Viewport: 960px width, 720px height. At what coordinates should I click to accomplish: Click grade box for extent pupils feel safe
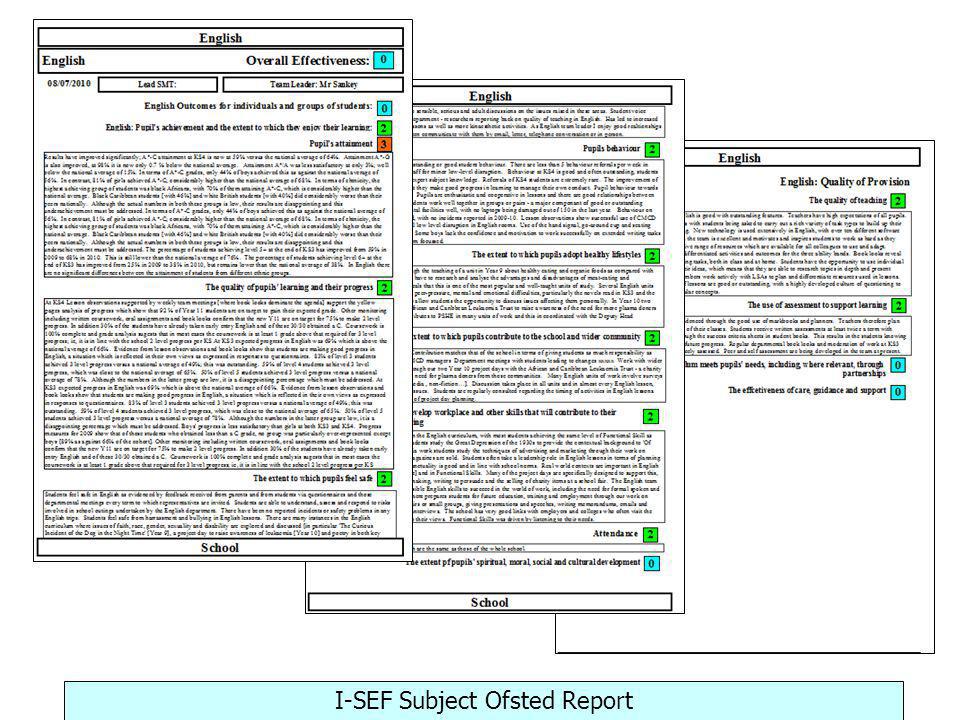pos(384,479)
